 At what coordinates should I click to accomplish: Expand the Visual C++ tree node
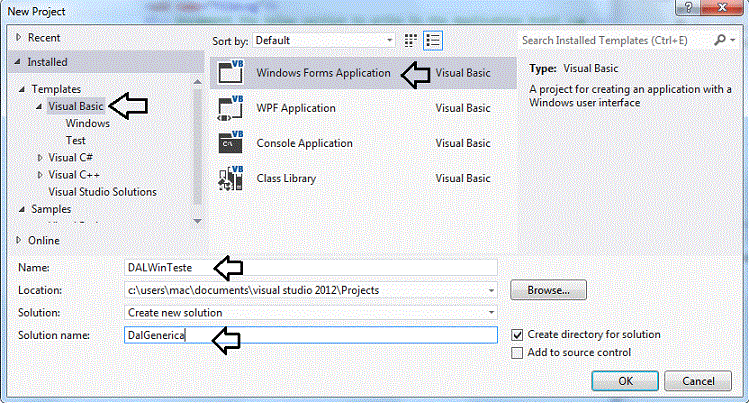[x=40, y=175]
